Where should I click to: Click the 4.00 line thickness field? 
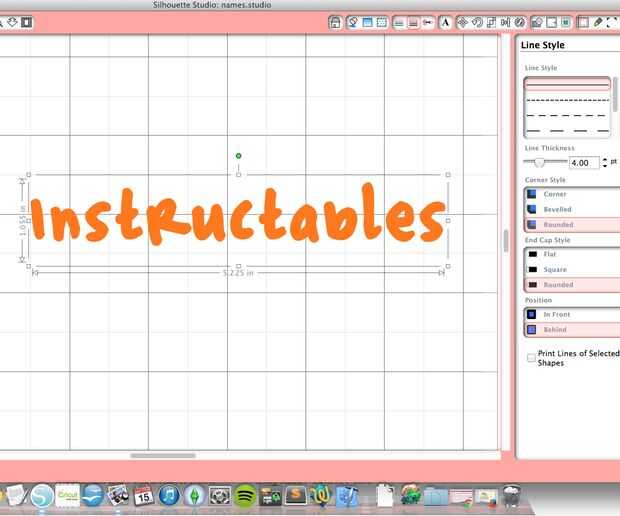pos(584,163)
